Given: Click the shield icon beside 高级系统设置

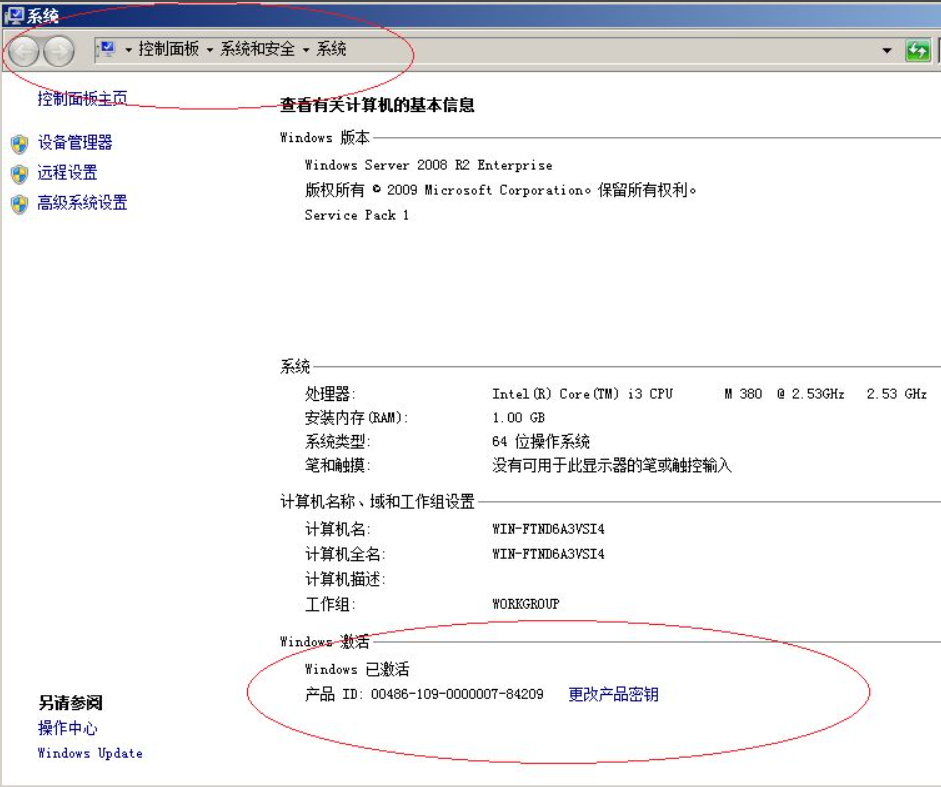Looking at the screenshot, I should [x=19, y=204].
